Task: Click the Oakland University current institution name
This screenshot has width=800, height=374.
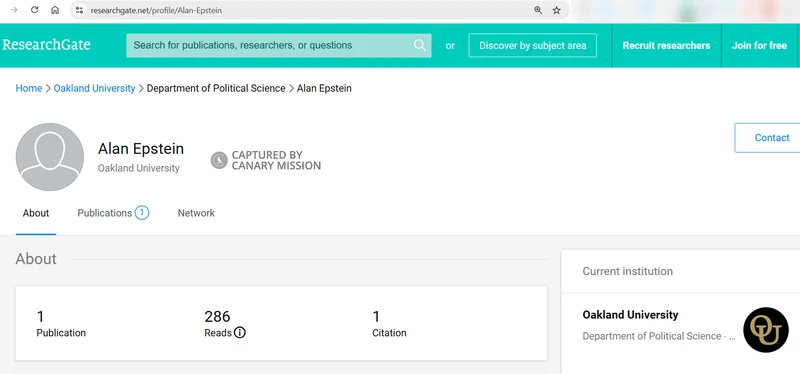Action: (x=630, y=315)
